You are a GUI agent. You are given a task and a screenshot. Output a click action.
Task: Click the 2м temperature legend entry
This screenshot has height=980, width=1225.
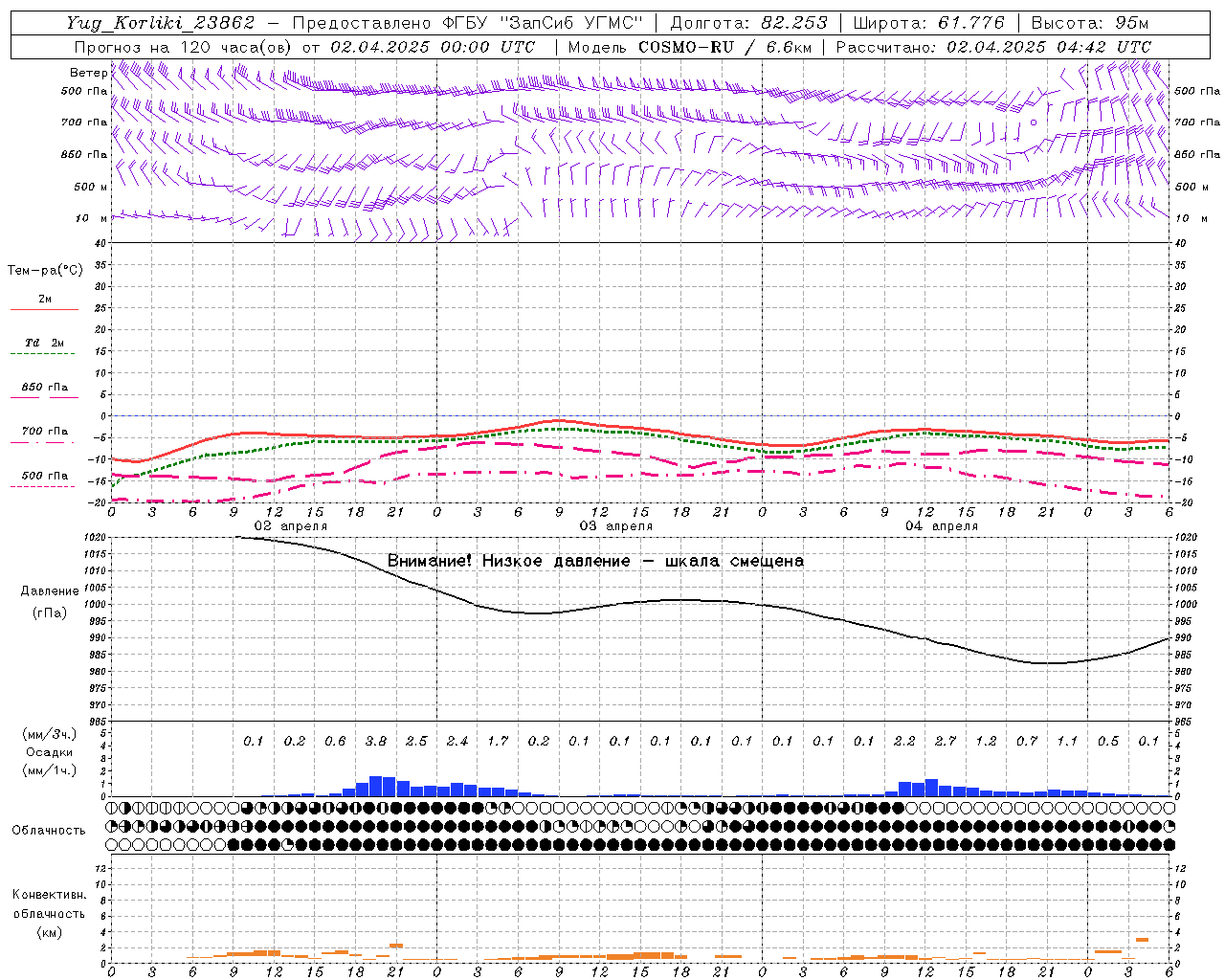(x=45, y=300)
